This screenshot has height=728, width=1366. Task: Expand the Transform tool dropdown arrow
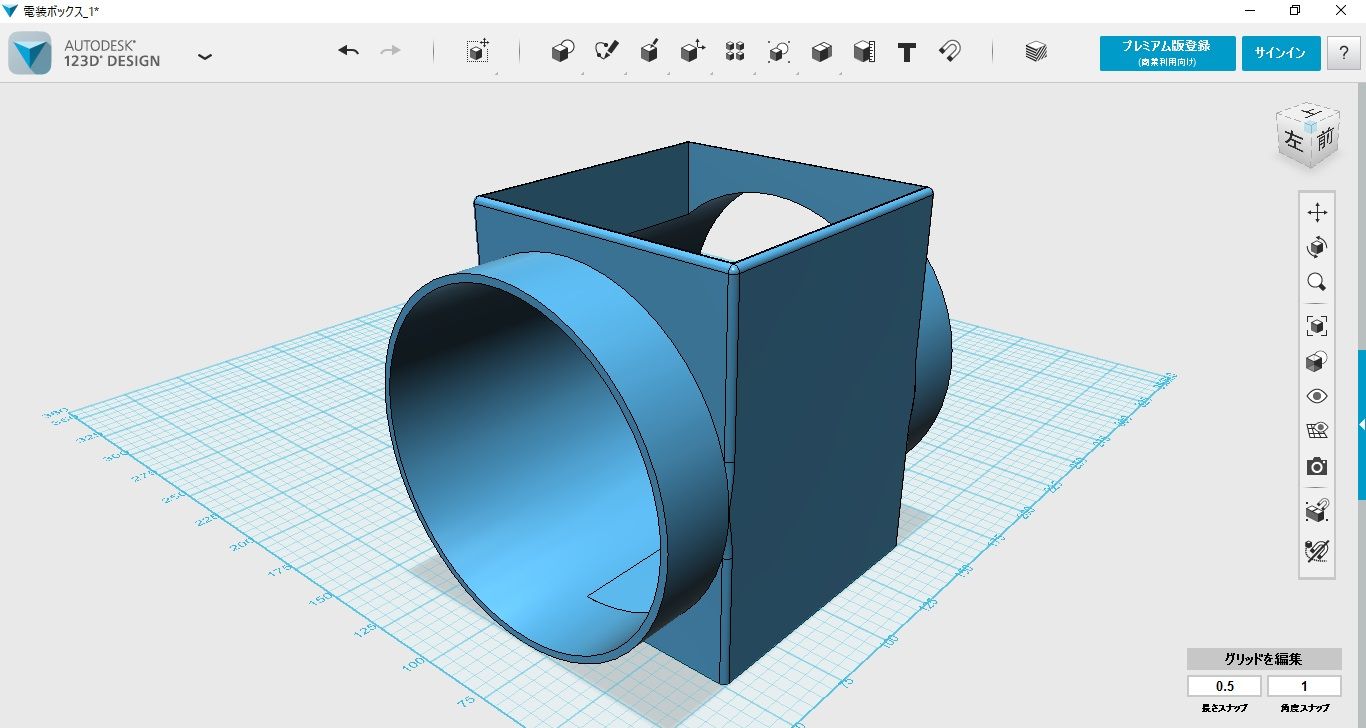click(497, 74)
